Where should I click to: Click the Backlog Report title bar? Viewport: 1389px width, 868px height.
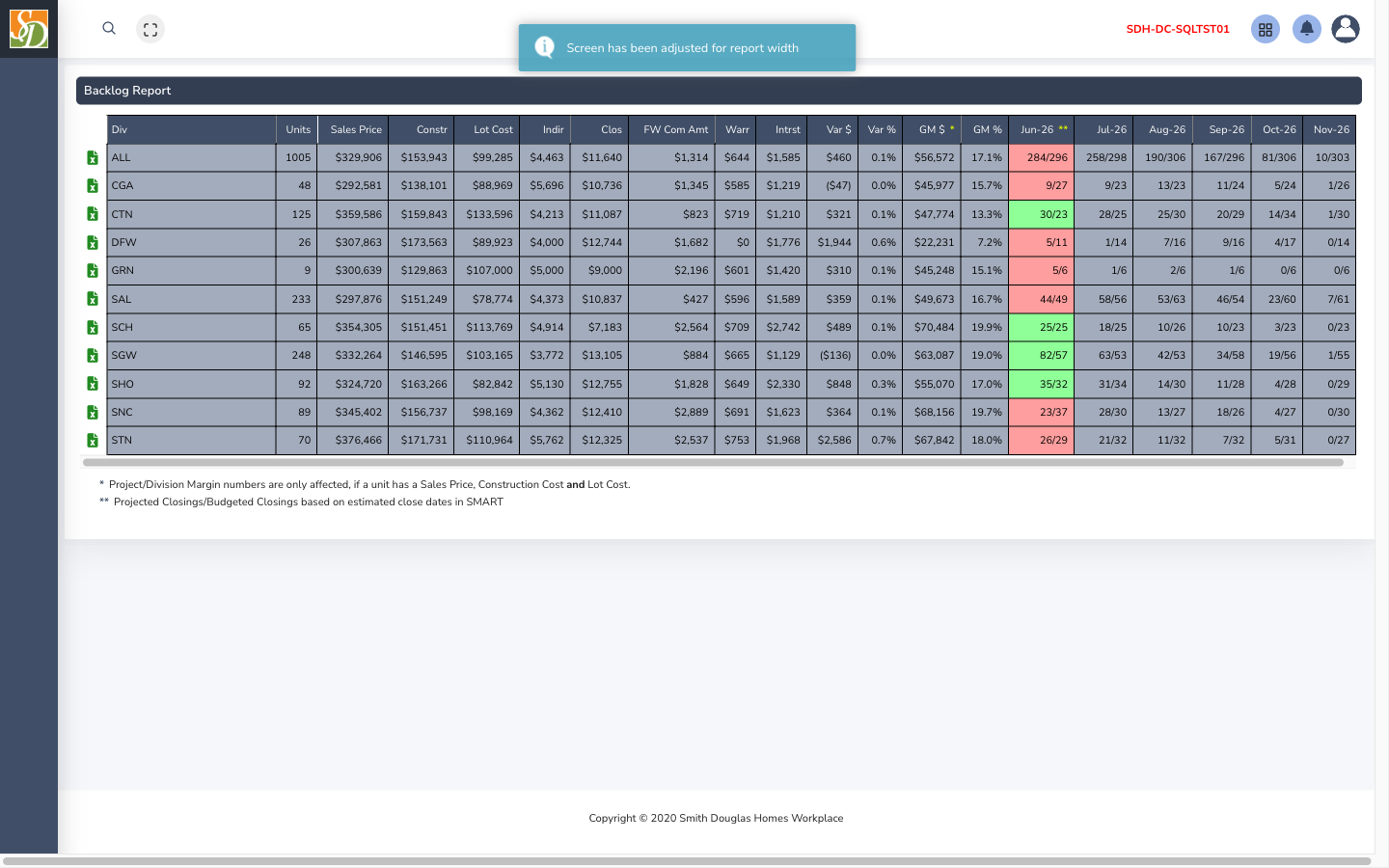[719, 91]
